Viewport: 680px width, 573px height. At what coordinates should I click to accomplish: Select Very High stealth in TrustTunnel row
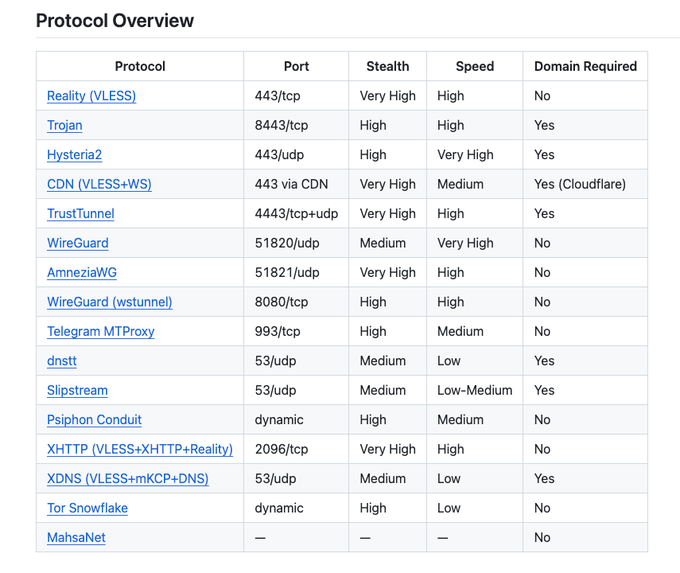(388, 214)
